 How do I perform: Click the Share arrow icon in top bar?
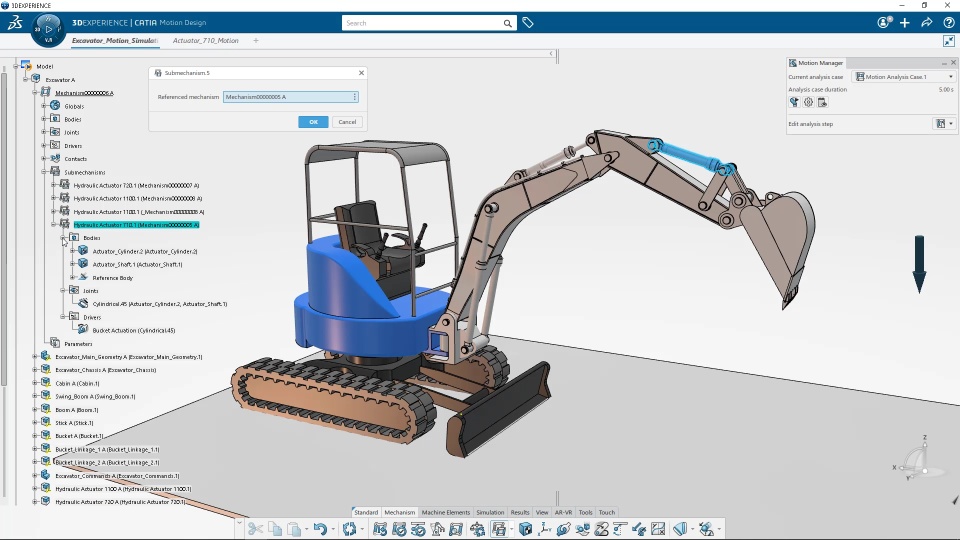click(x=927, y=23)
